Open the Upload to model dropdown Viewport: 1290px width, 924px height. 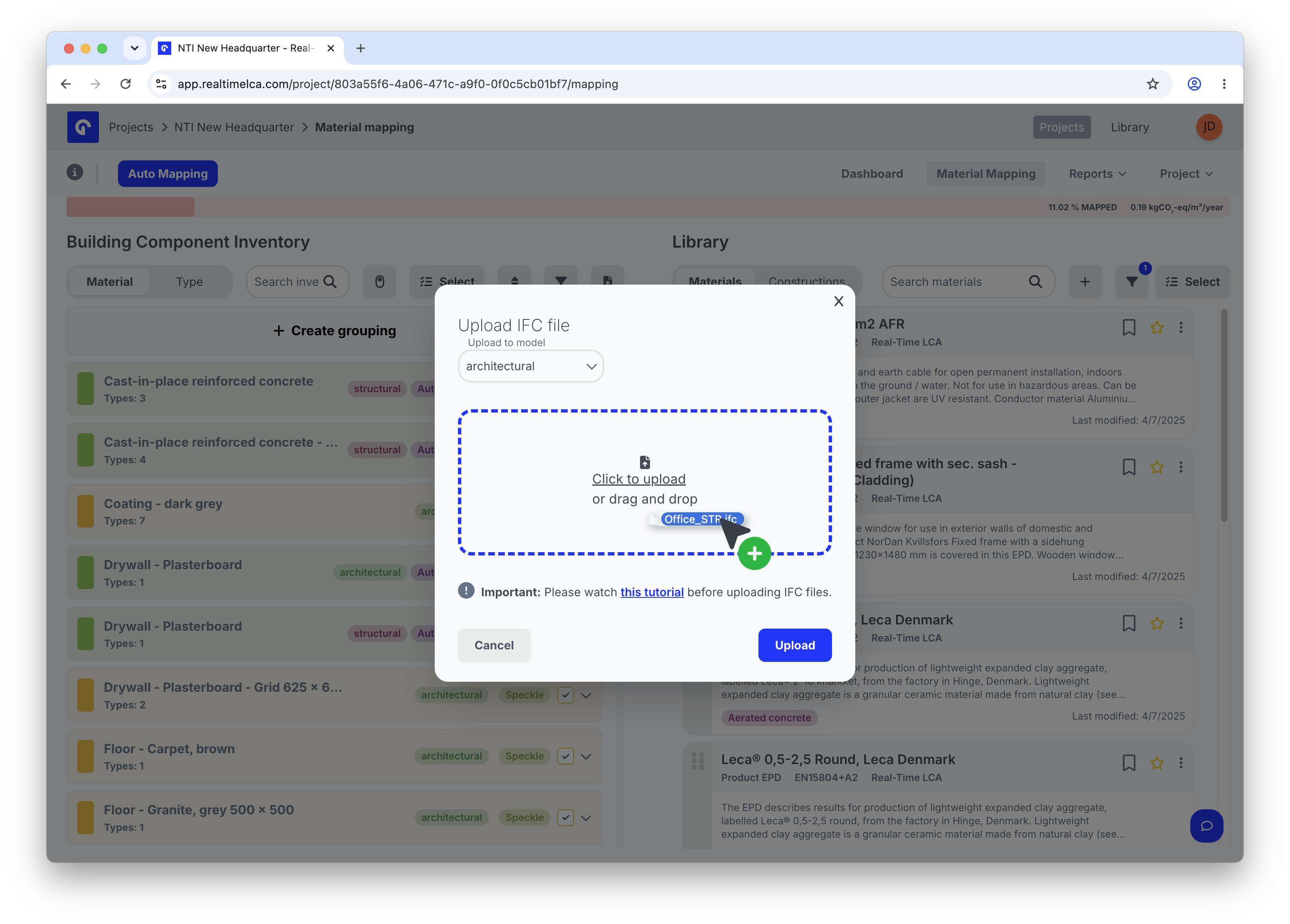click(530, 366)
